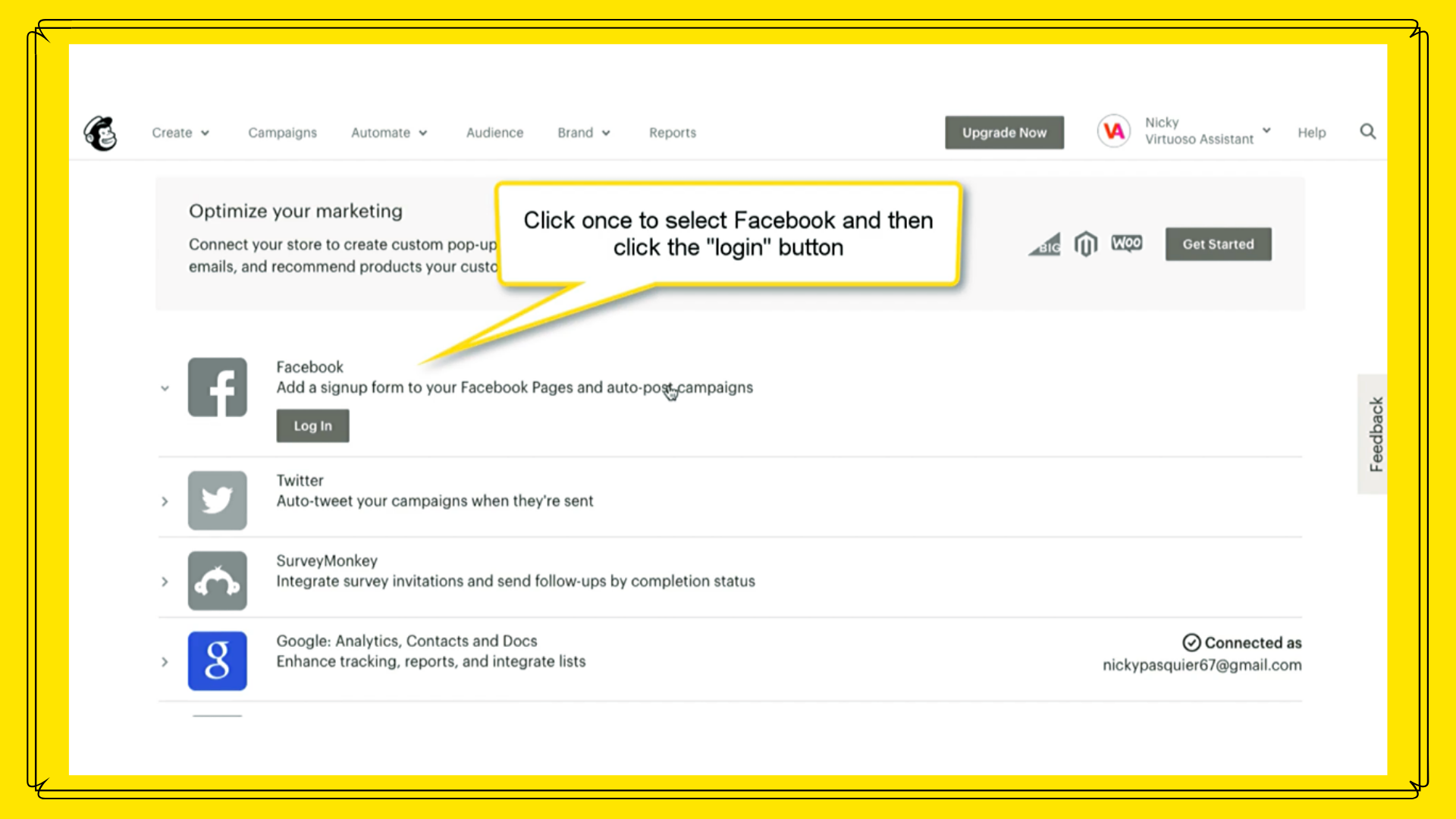Expand the Twitter integration row
The width and height of the screenshot is (1456, 819).
(x=165, y=500)
